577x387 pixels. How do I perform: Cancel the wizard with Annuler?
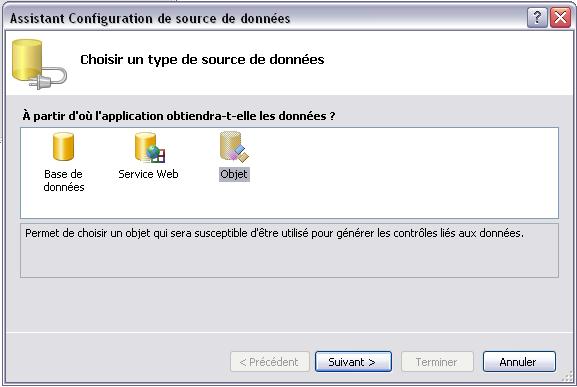(519, 362)
